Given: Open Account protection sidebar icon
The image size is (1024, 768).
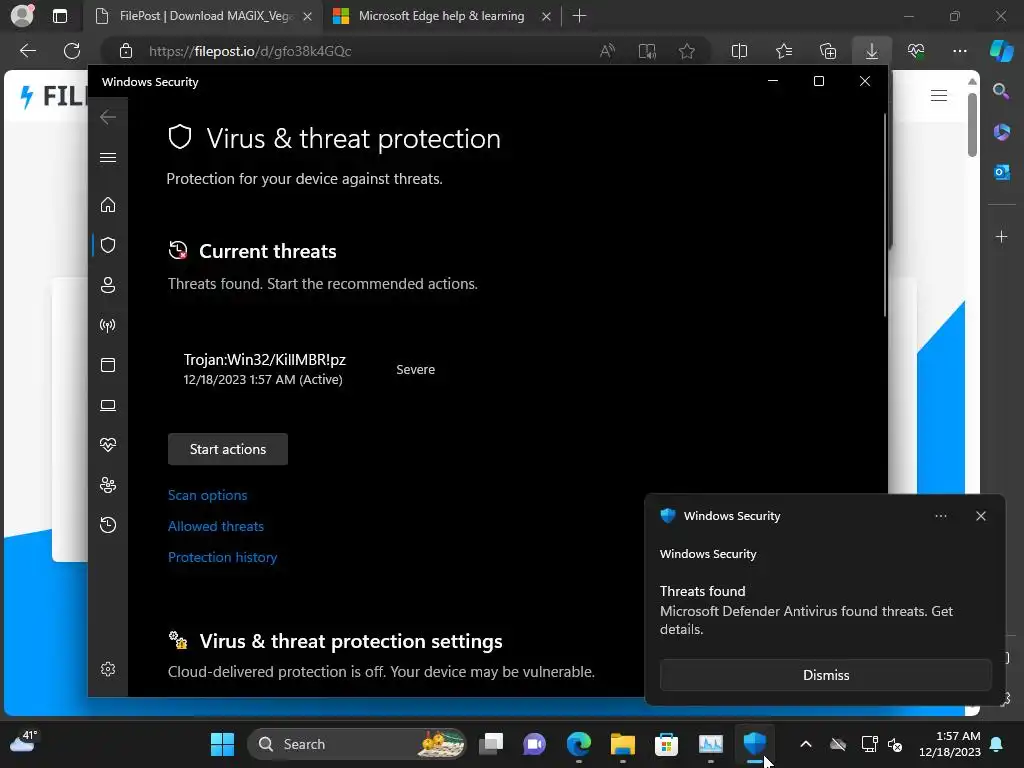Looking at the screenshot, I should pyautogui.click(x=108, y=285).
